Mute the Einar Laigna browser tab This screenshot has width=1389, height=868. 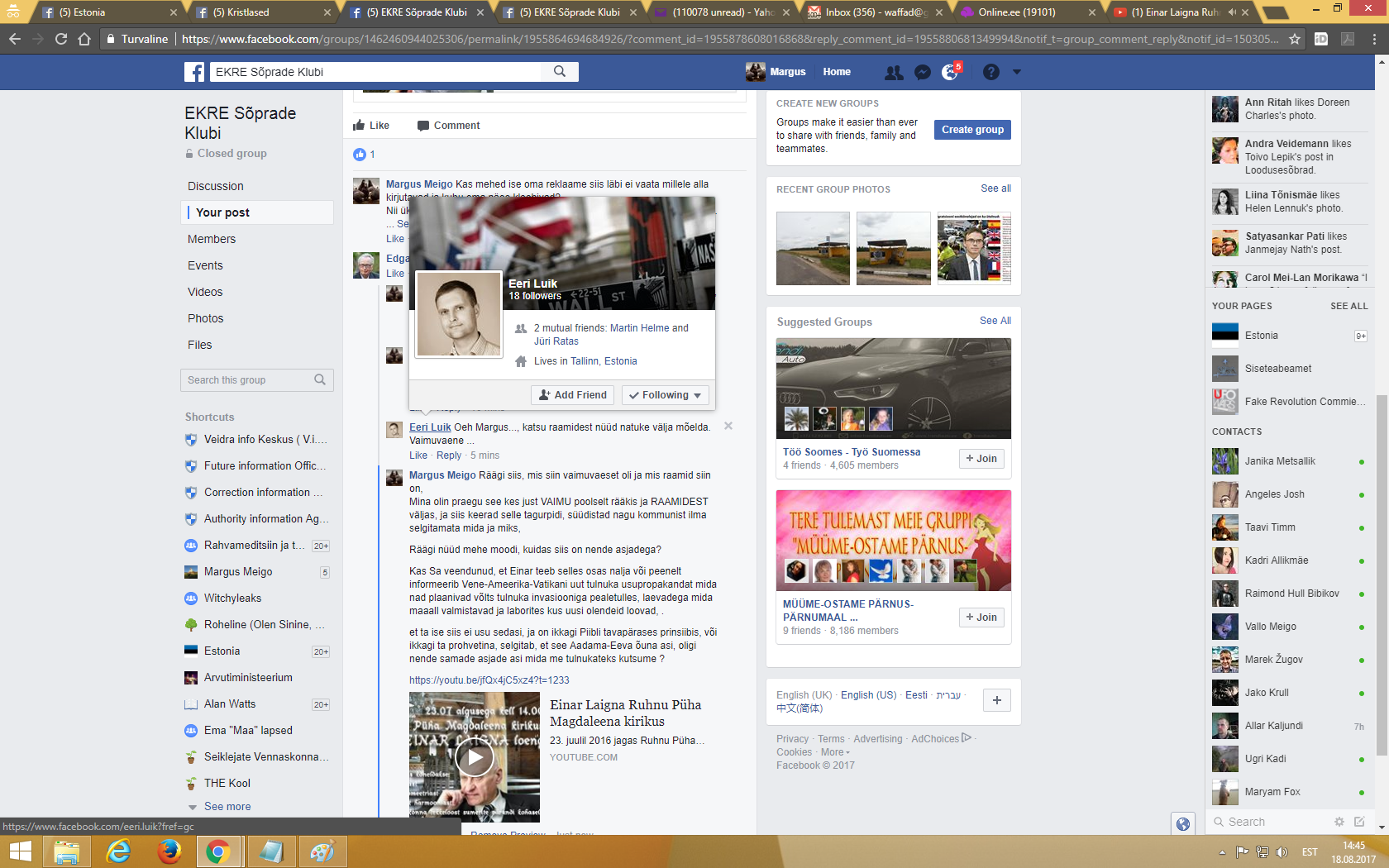(1232, 12)
